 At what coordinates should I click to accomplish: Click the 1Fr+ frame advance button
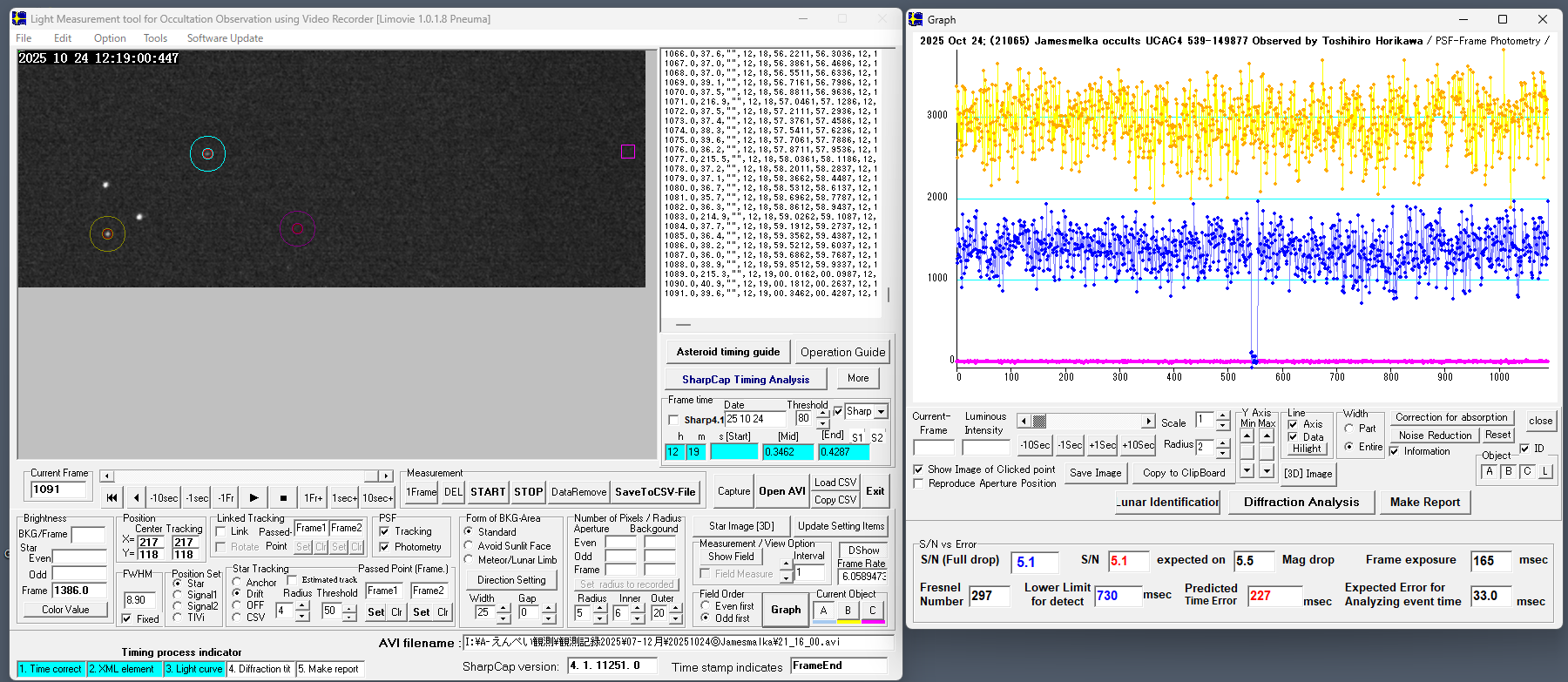pos(313,497)
